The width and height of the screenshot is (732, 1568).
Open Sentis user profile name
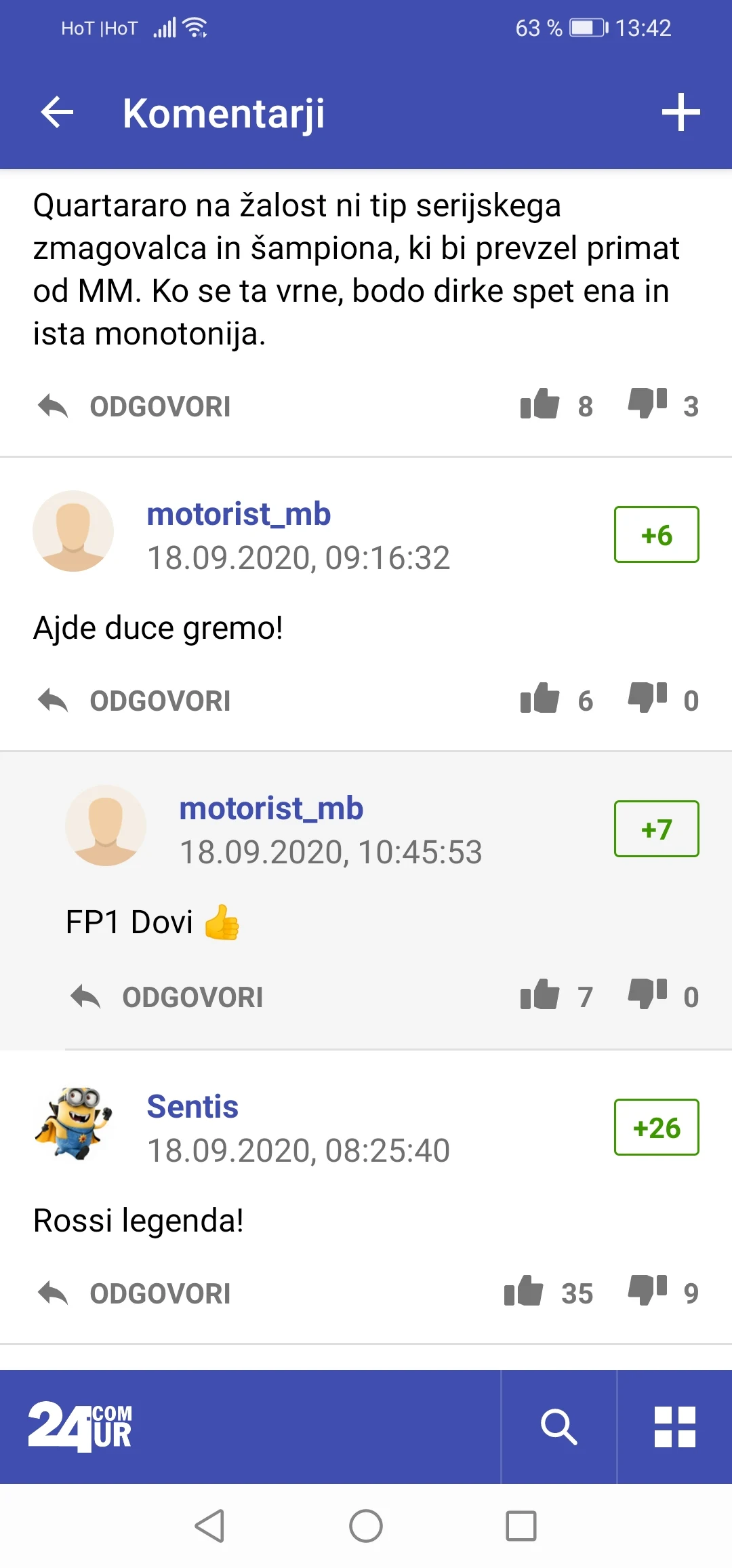click(x=193, y=1107)
